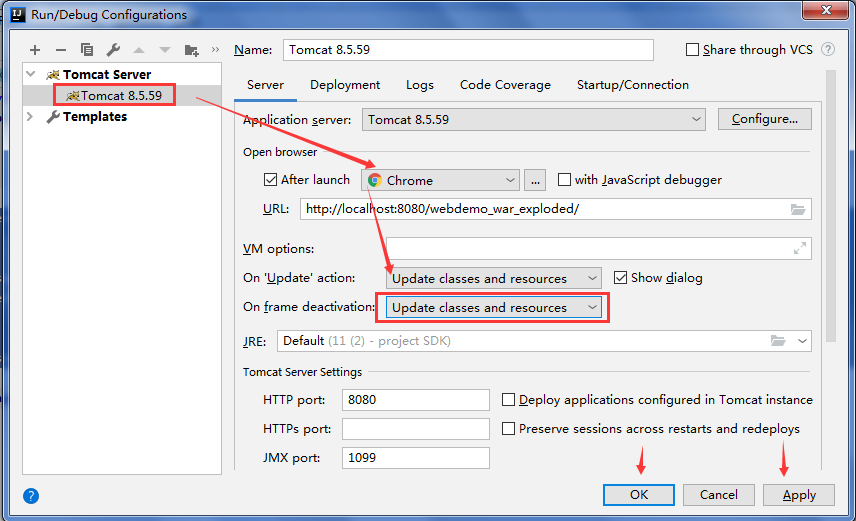
Task: Add a new configuration with plus icon
Action: pyautogui.click(x=35, y=50)
